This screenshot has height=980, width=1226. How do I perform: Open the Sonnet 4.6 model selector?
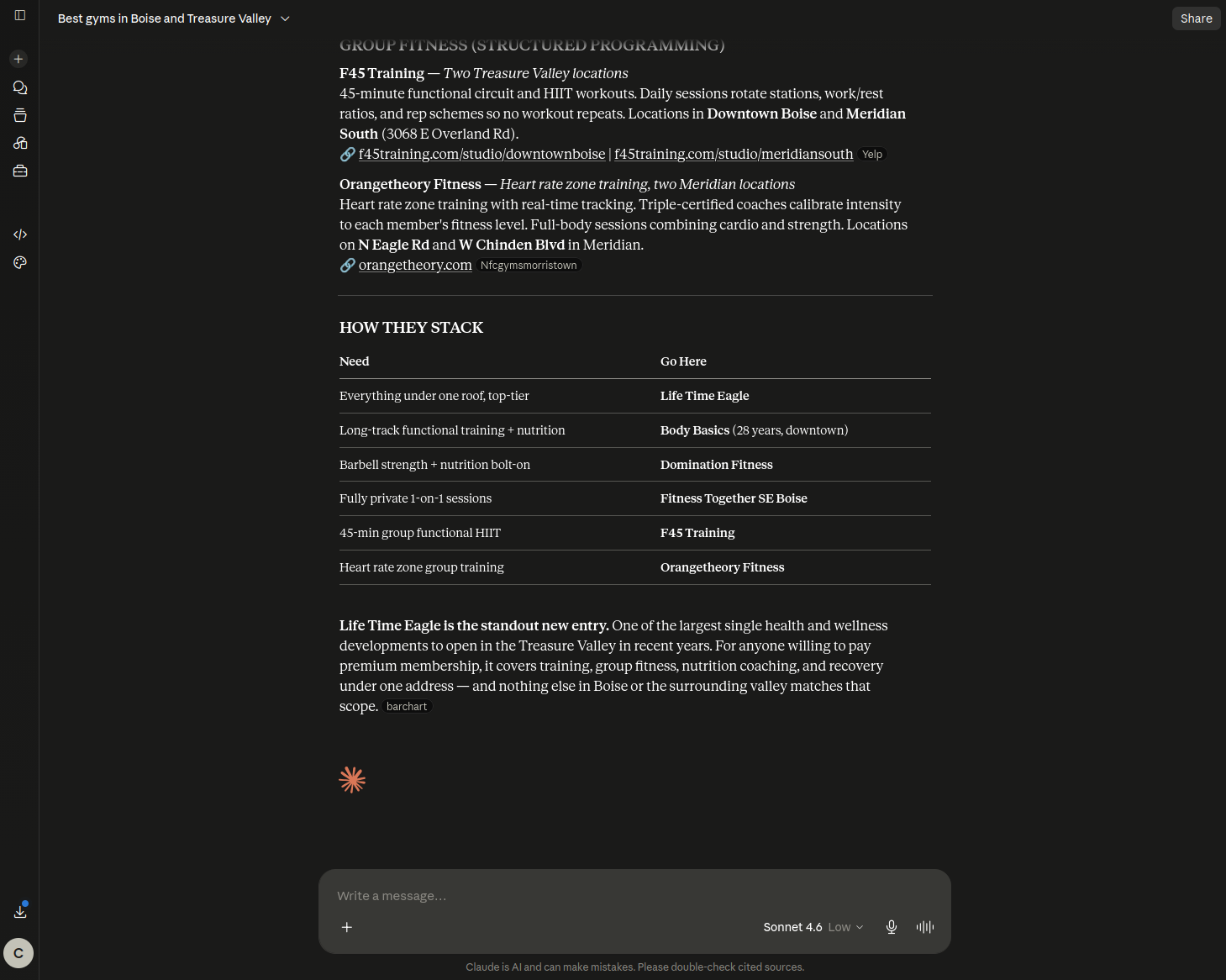point(813,927)
